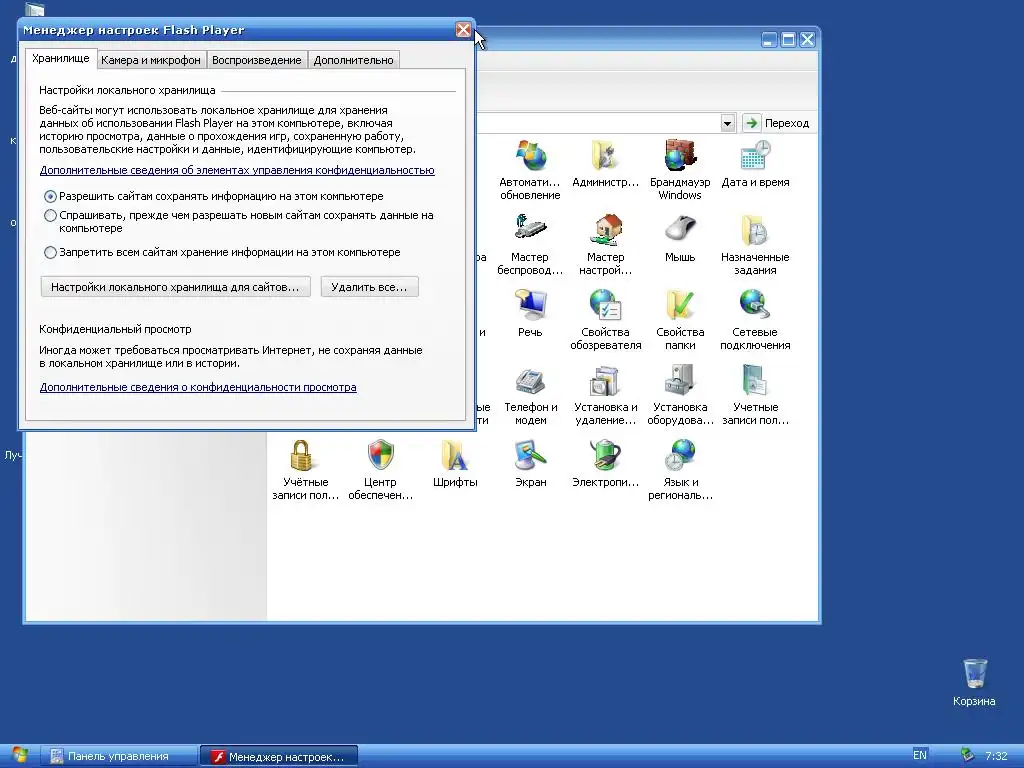The image size is (1024, 768).
Task: Open Брандмауэр Windows icon
Action: point(680,155)
